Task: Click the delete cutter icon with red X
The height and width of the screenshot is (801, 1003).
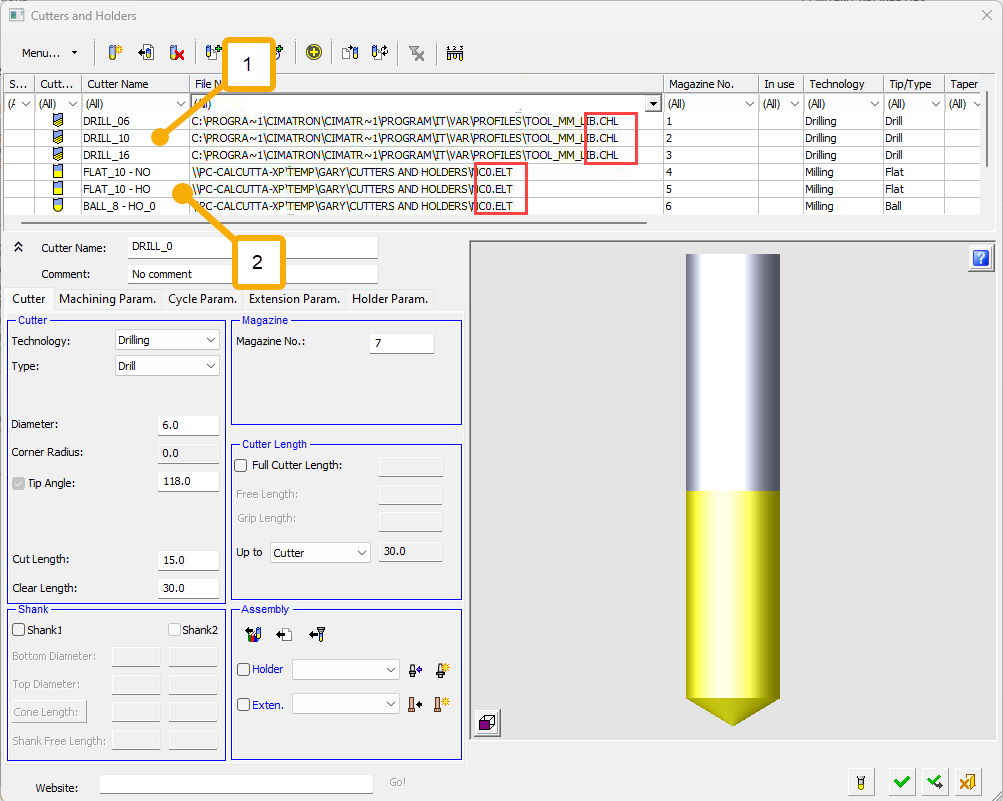Action: click(x=177, y=53)
